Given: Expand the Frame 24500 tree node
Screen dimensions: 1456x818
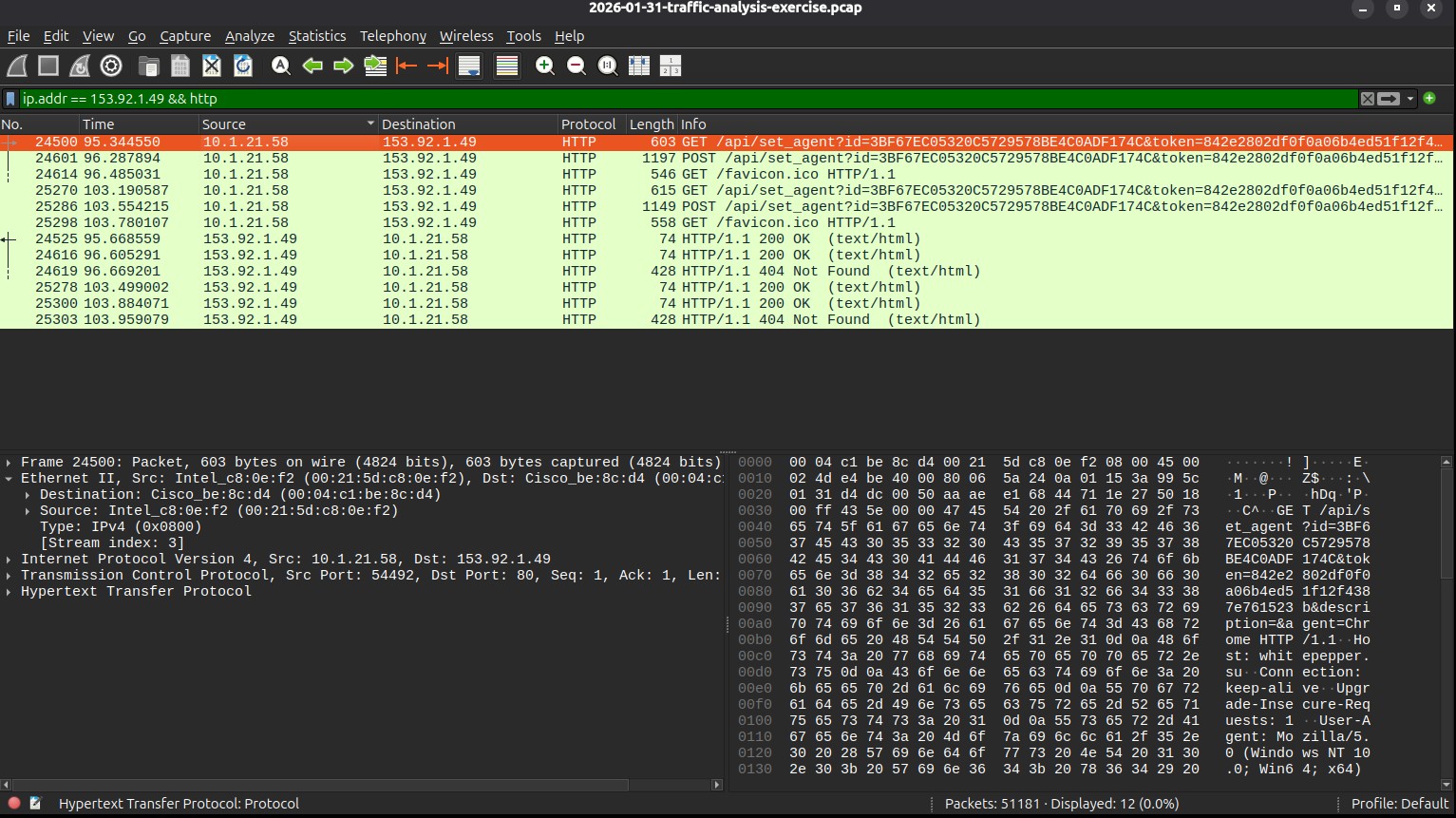Looking at the screenshot, I should tap(9, 463).
